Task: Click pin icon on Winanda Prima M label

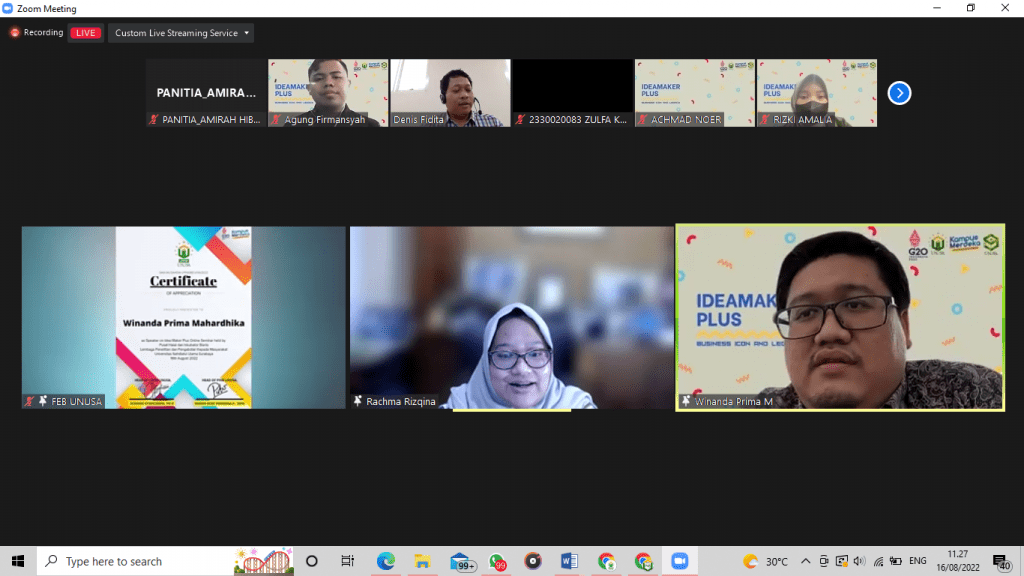Action: pyautogui.click(x=686, y=401)
